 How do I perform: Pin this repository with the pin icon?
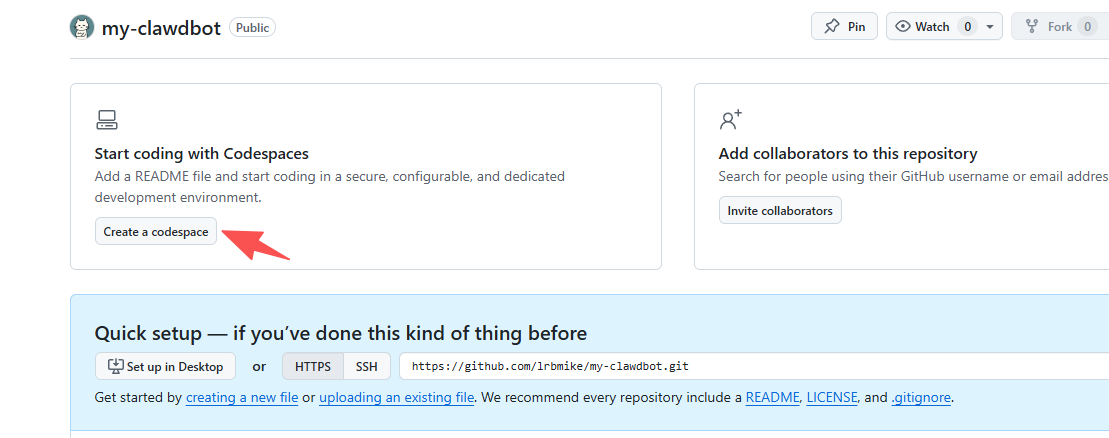tap(831, 27)
